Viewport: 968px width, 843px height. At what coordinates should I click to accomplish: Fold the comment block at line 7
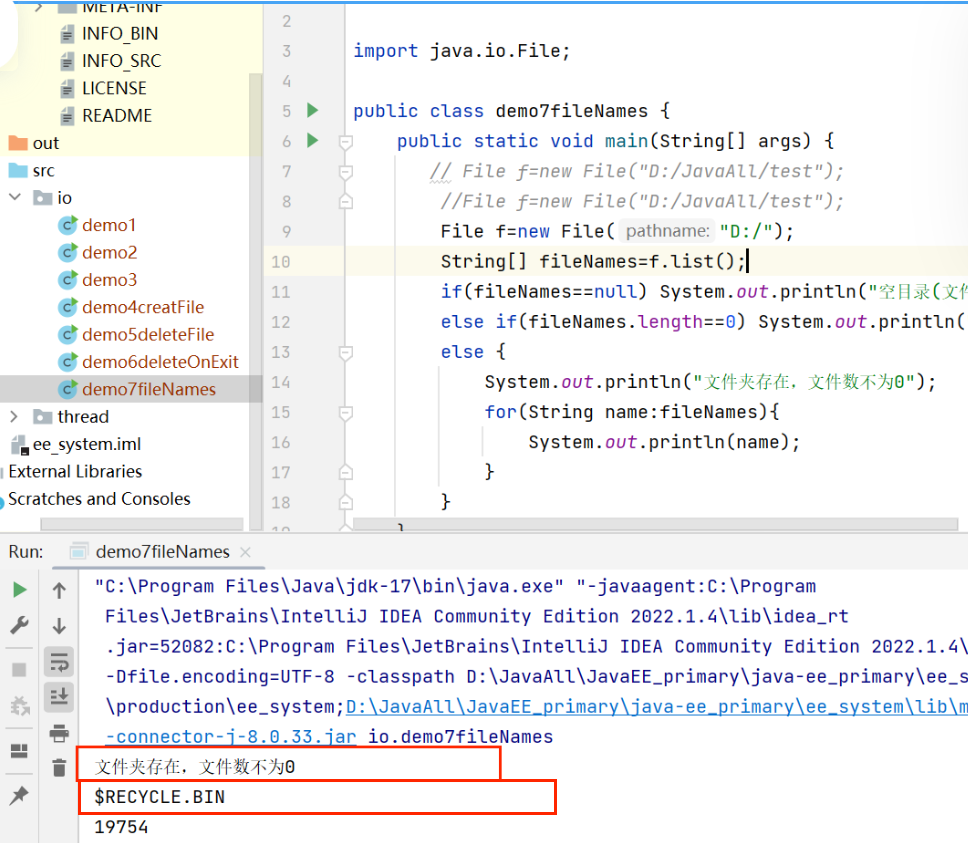346,172
